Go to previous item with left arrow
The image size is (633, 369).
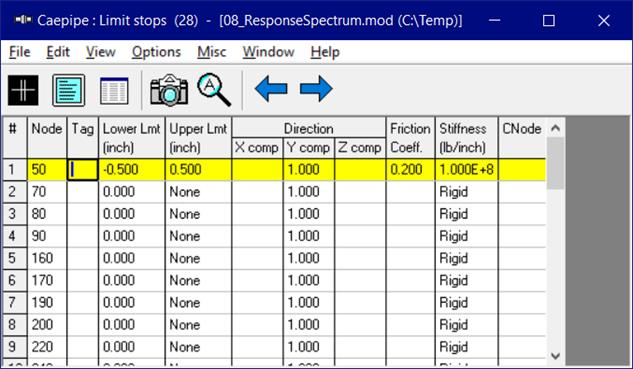[271, 88]
